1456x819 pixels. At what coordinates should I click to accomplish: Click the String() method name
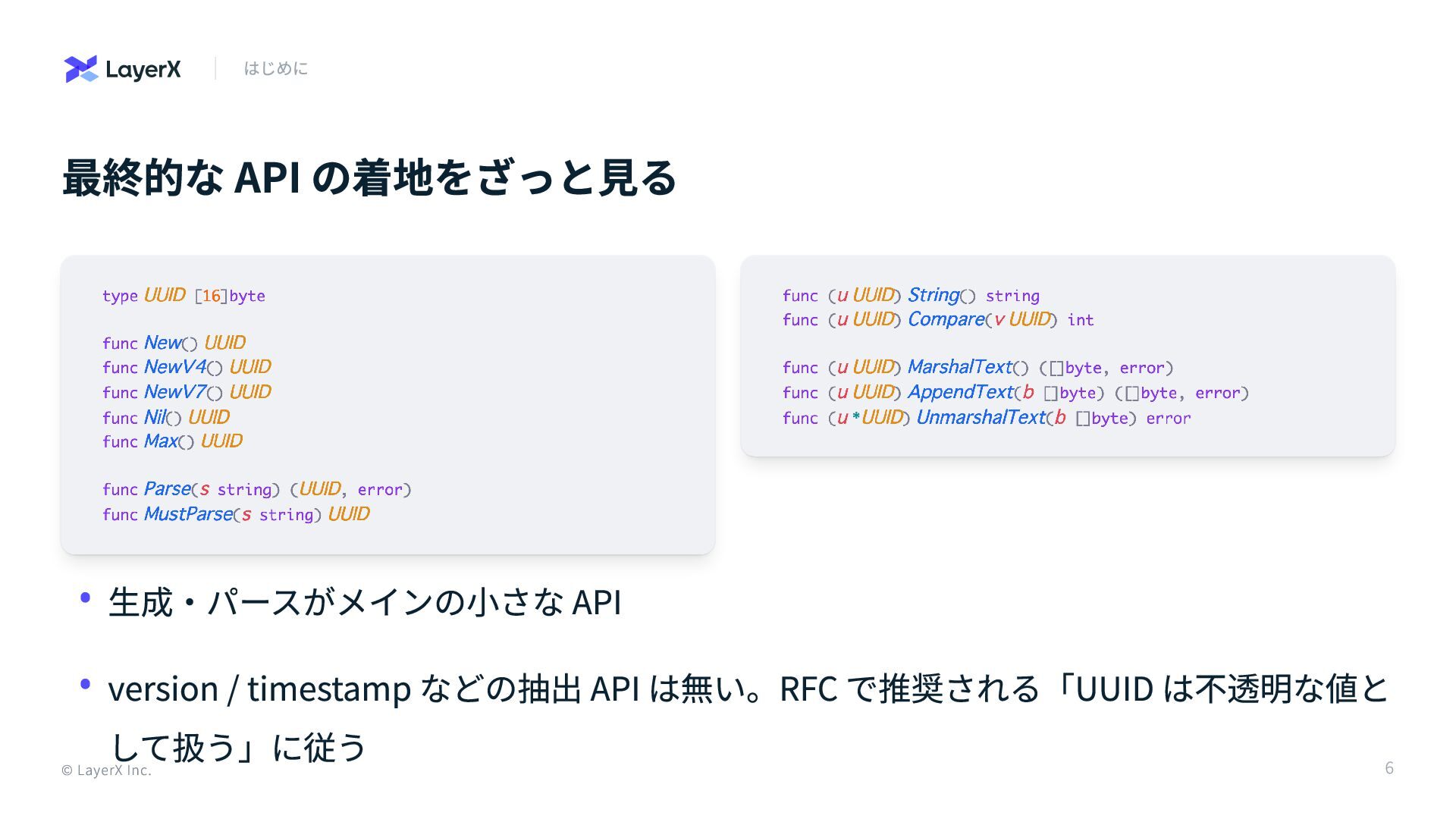pos(941,295)
